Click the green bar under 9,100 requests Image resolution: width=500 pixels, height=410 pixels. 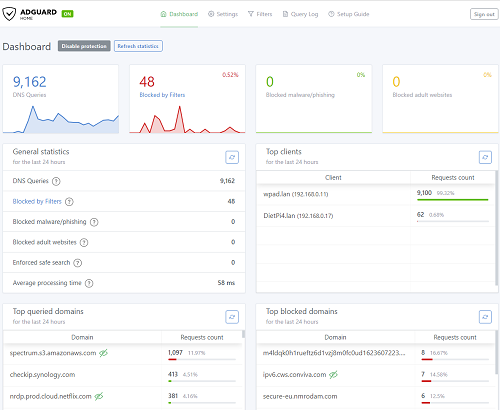point(453,200)
